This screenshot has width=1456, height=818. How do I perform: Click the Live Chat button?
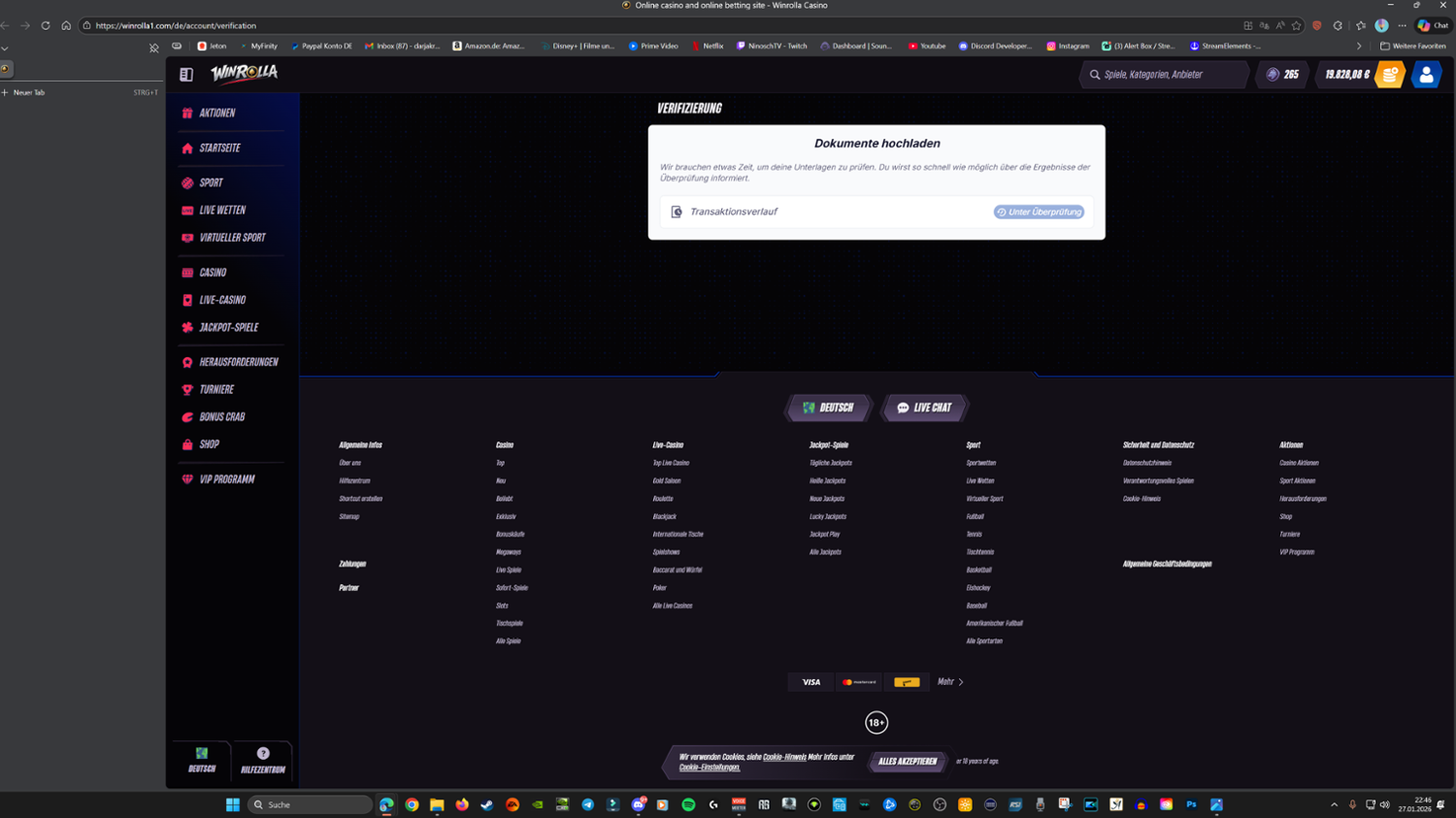pyautogui.click(x=924, y=408)
